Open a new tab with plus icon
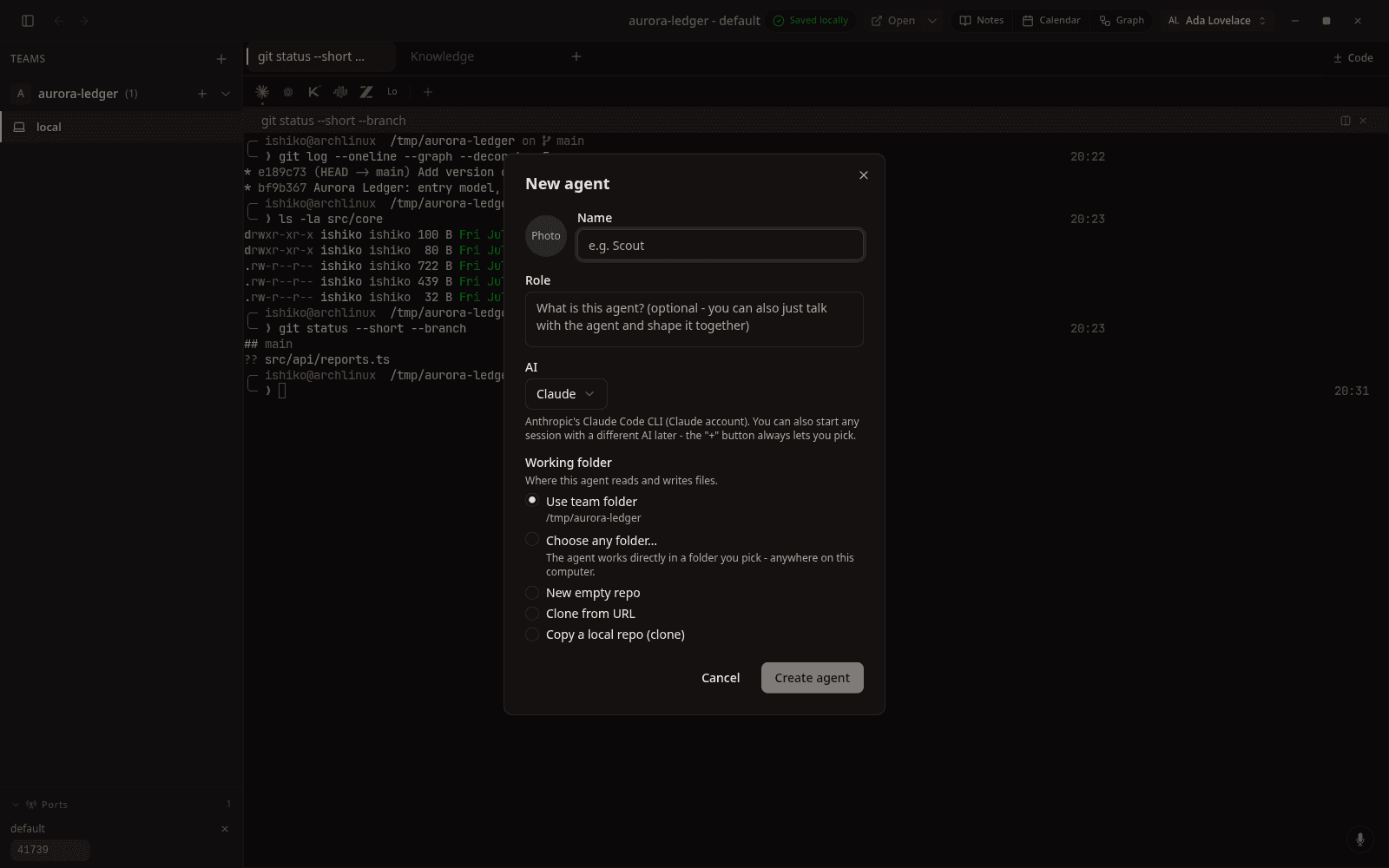 pos(576,56)
